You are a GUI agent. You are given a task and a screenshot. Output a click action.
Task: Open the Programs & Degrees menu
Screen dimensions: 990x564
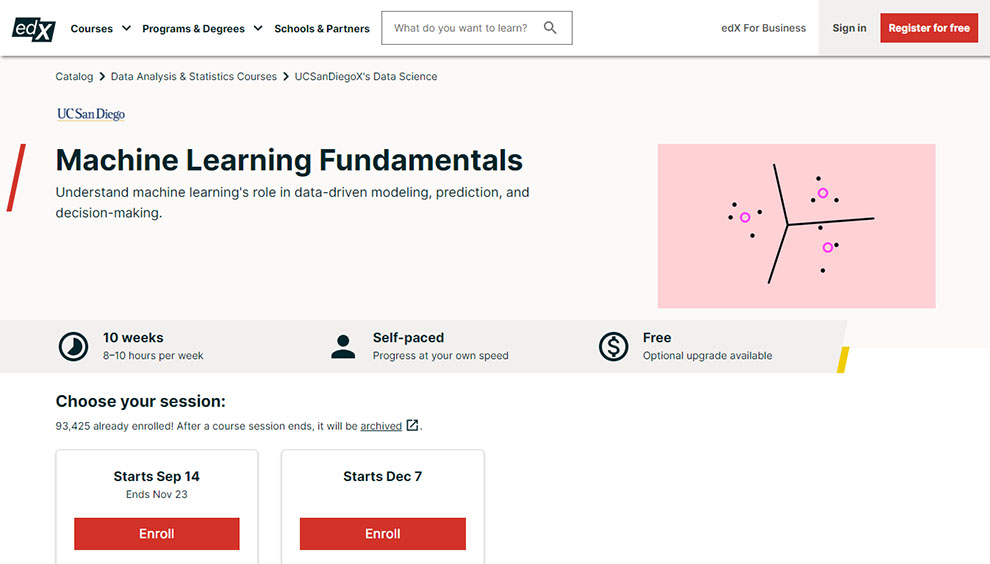click(x=193, y=28)
